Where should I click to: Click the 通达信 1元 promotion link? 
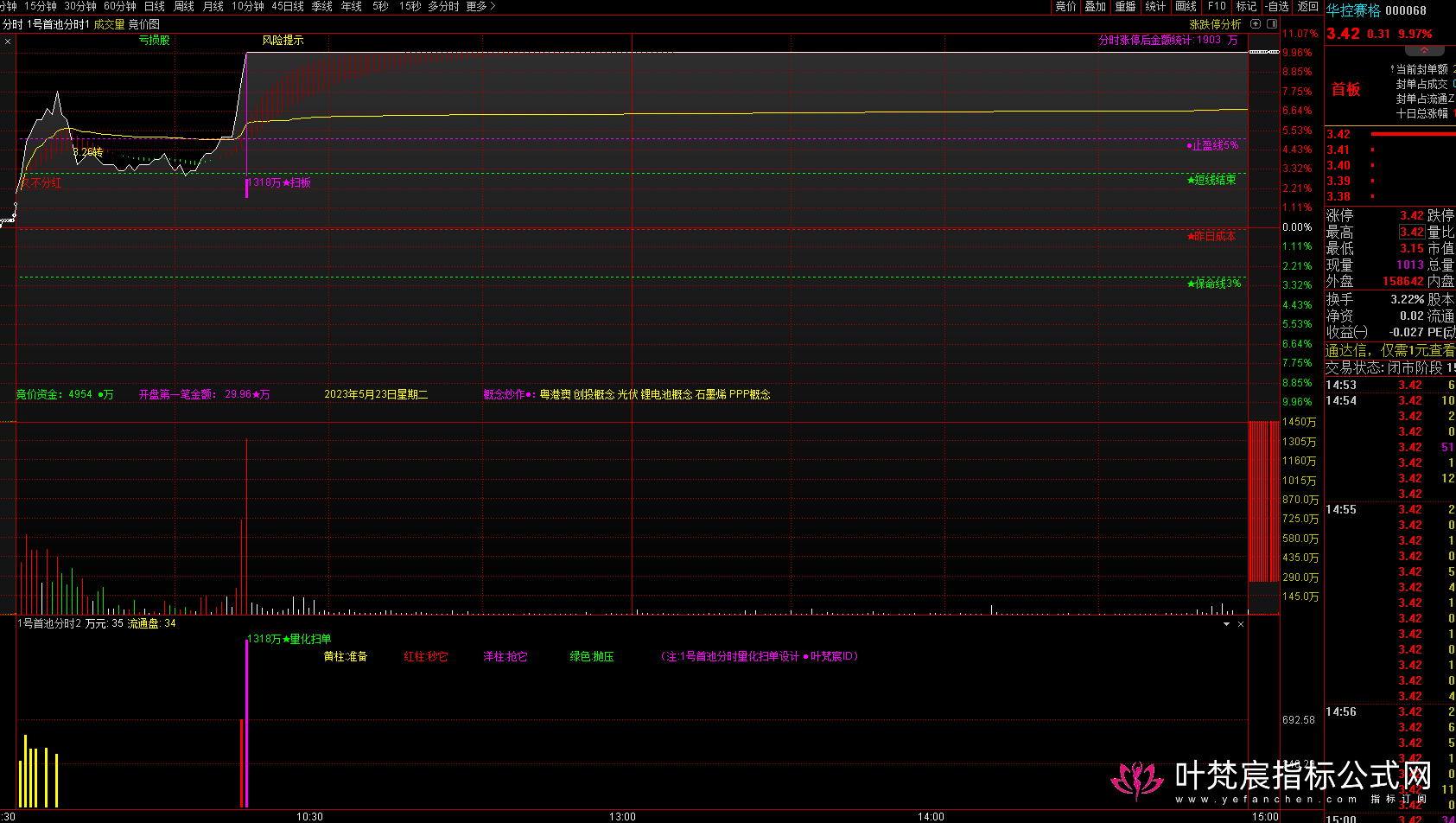click(x=1390, y=350)
